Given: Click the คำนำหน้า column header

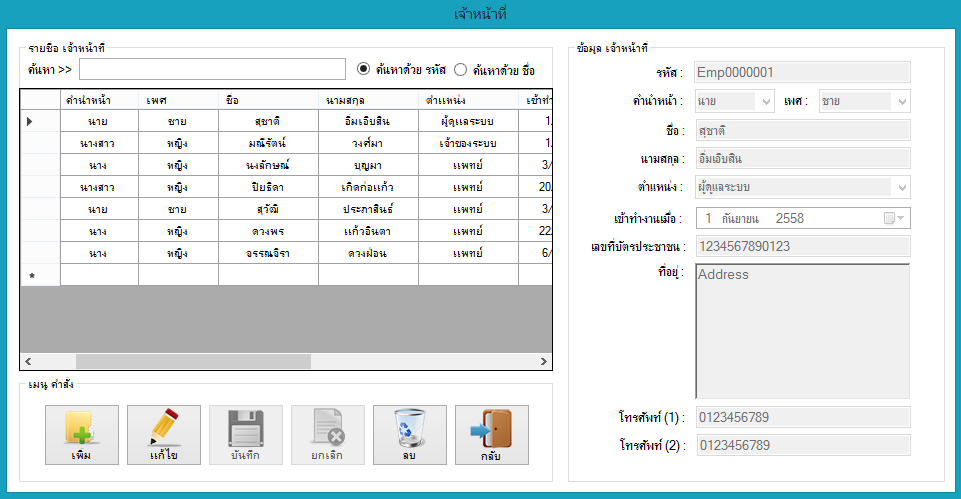Looking at the screenshot, I should [99, 100].
